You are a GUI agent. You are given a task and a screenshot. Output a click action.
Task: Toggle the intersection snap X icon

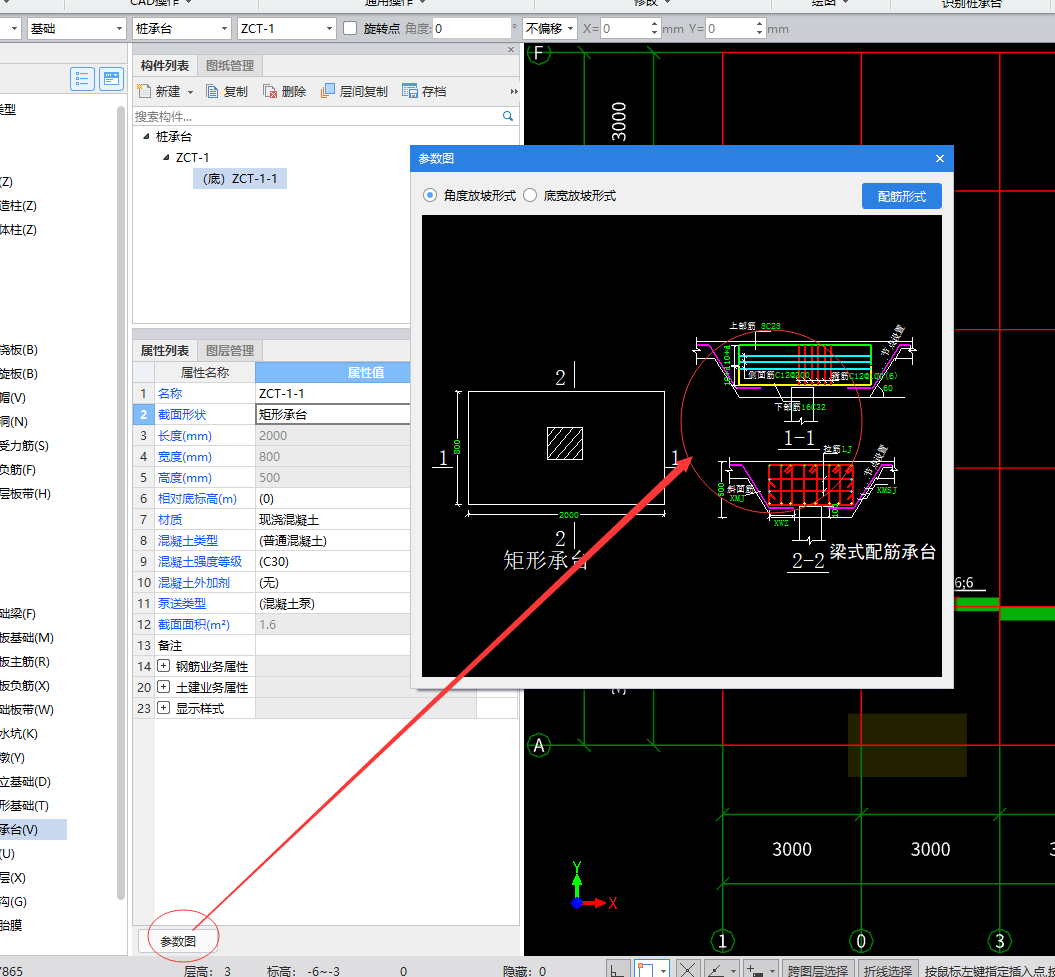[x=687, y=970]
